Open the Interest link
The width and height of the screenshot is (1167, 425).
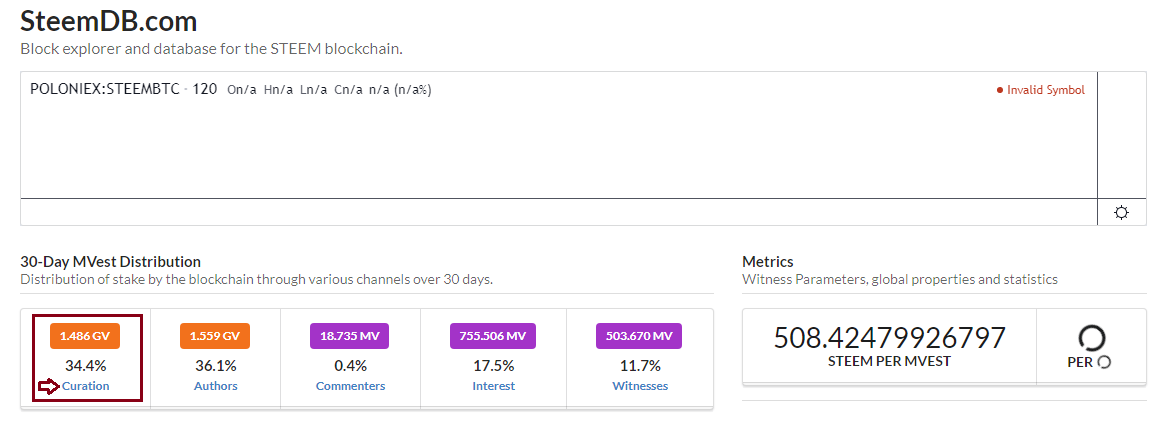click(493, 386)
